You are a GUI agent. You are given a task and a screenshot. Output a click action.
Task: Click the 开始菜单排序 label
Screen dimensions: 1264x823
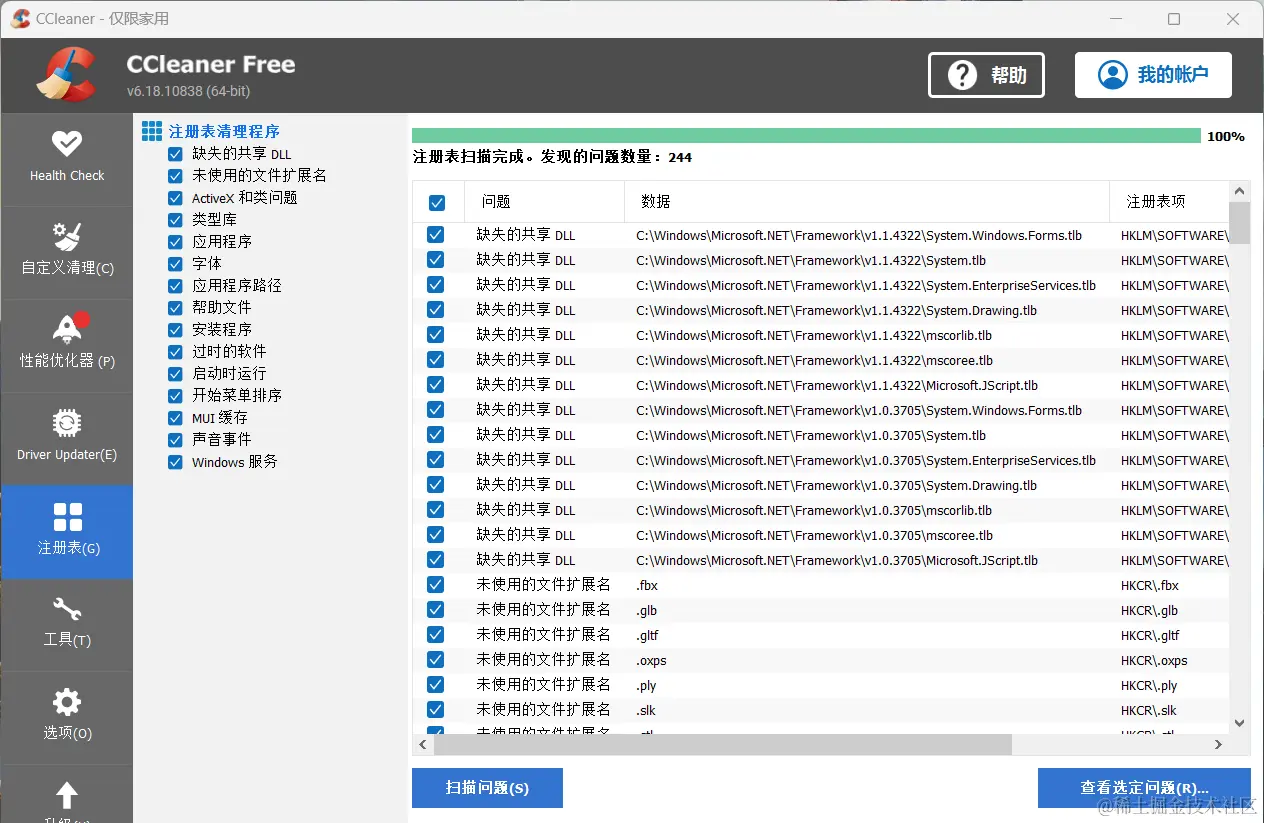237,396
